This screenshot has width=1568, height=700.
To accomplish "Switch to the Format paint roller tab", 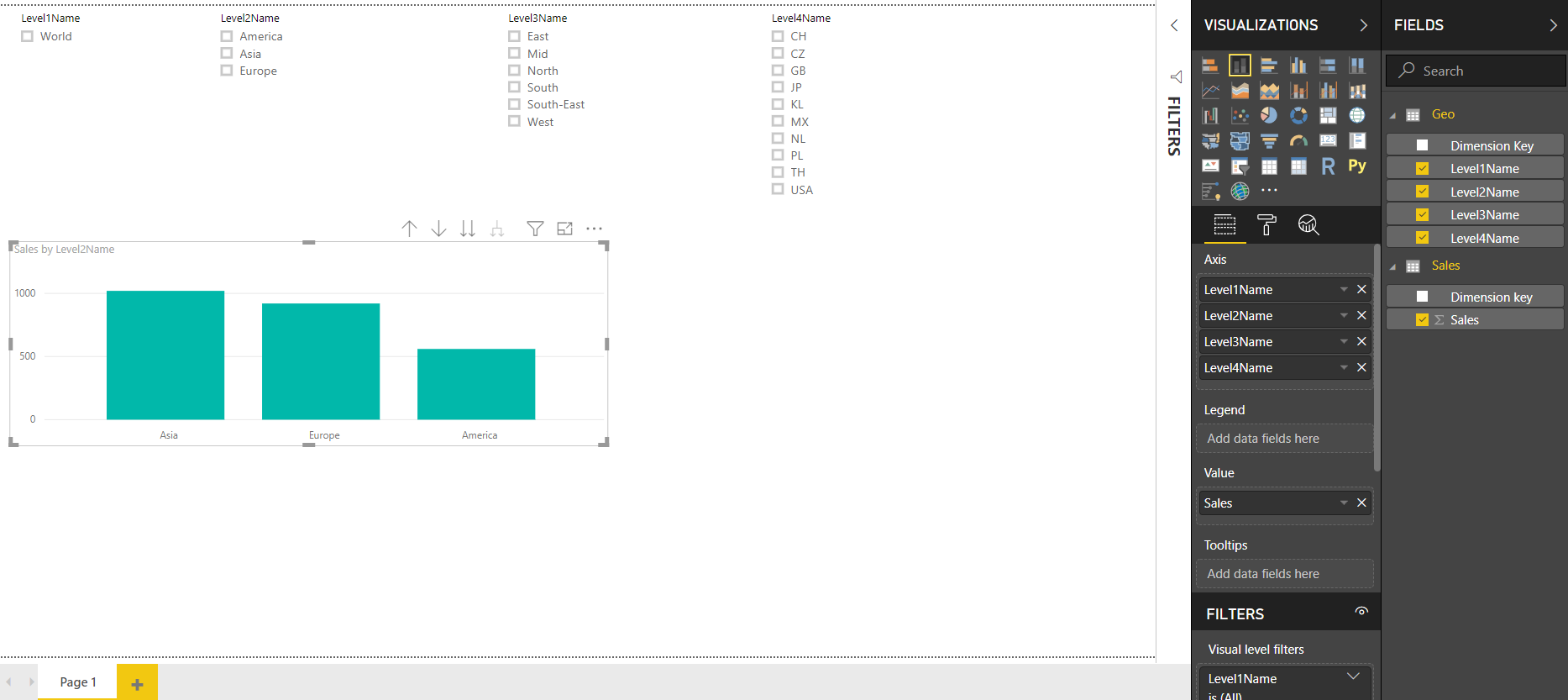I will pos(1266,224).
